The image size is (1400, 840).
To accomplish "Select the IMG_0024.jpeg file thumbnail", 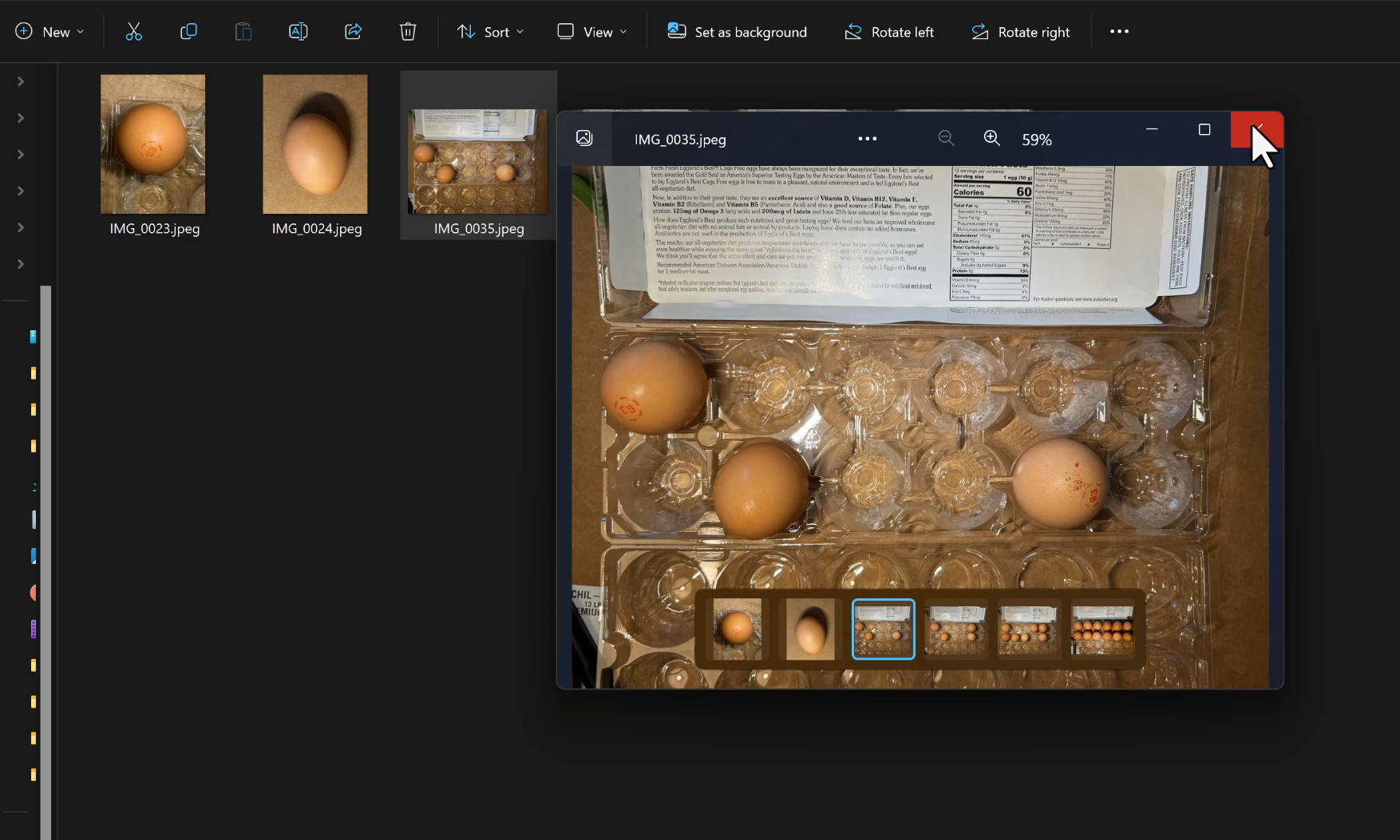I will (315, 144).
